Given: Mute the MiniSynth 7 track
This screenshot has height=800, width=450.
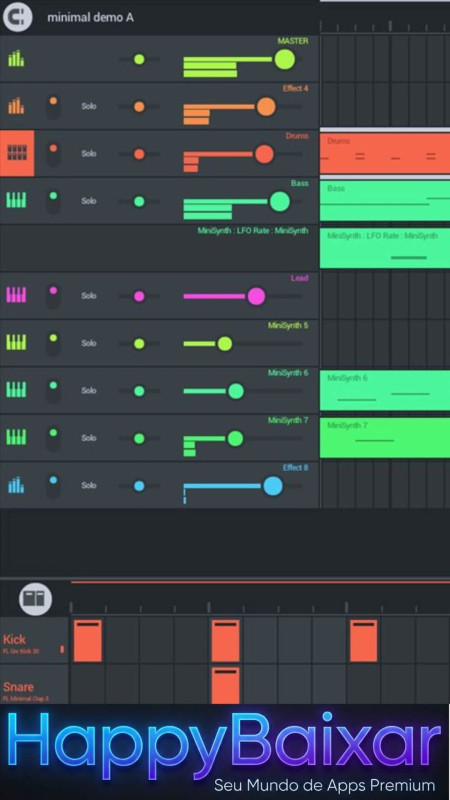Looking at the screenshot, I should click(x=53, y=438).
